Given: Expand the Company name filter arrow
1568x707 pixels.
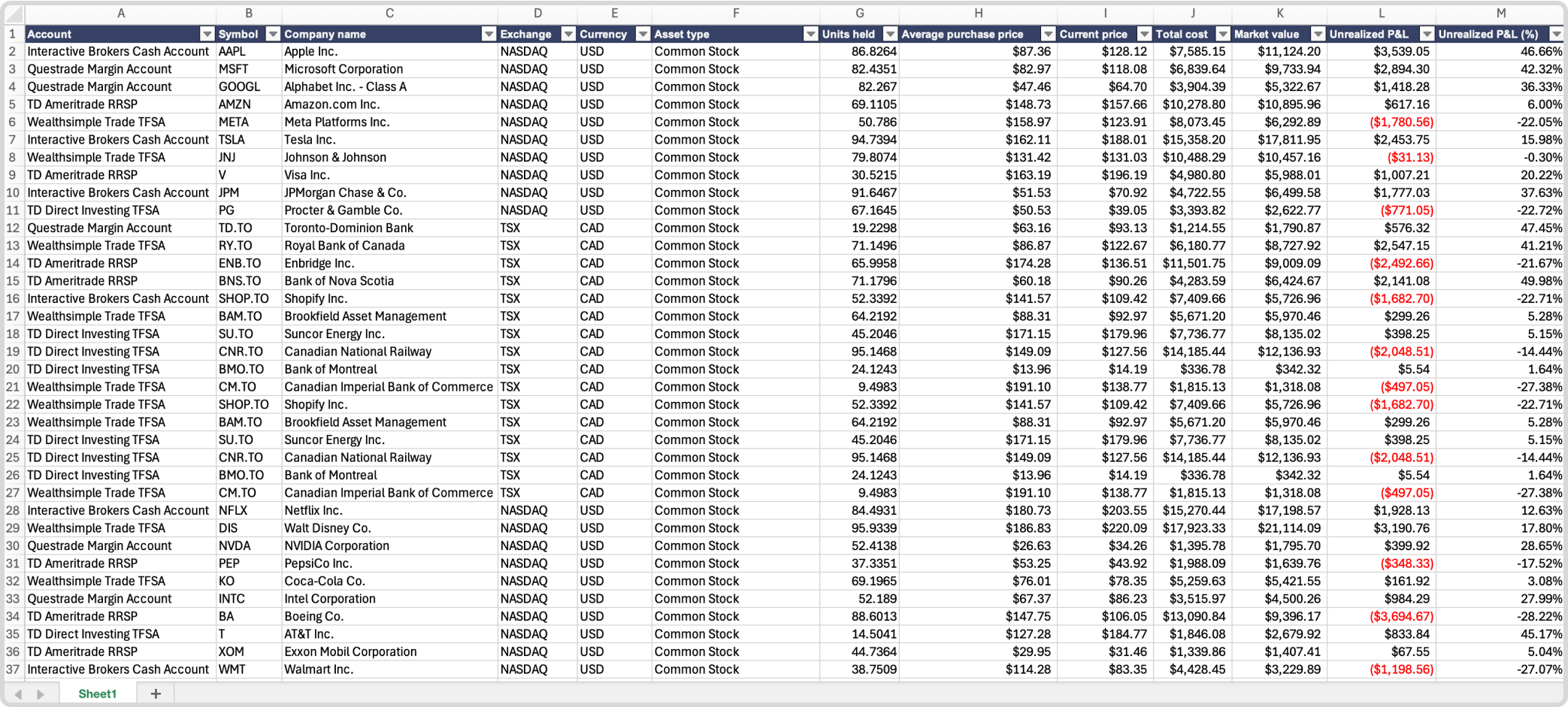Looking at the screenshot, I should (489, 35).
